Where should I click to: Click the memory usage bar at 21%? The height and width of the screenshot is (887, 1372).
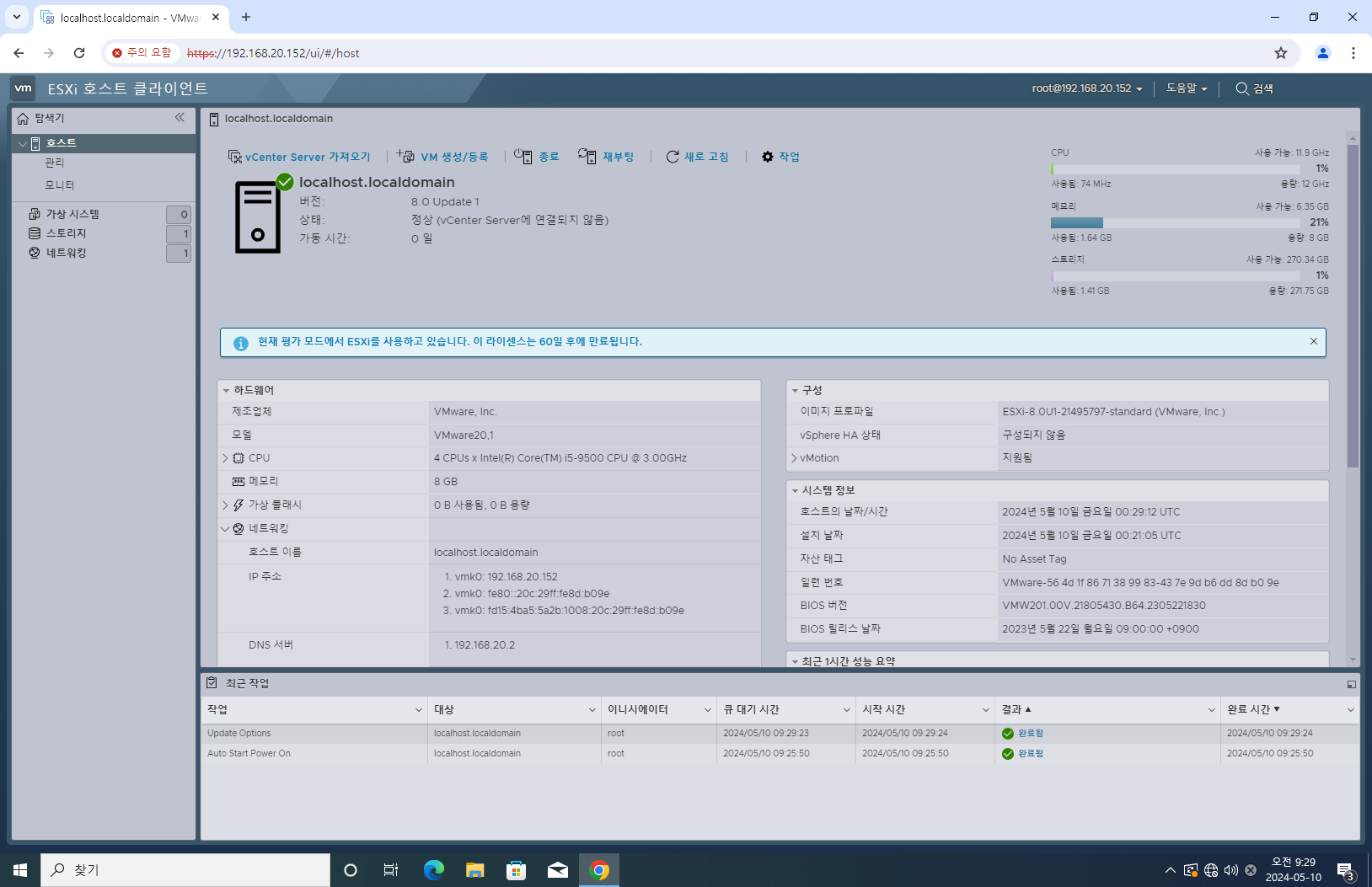(x=1177, y=223)
